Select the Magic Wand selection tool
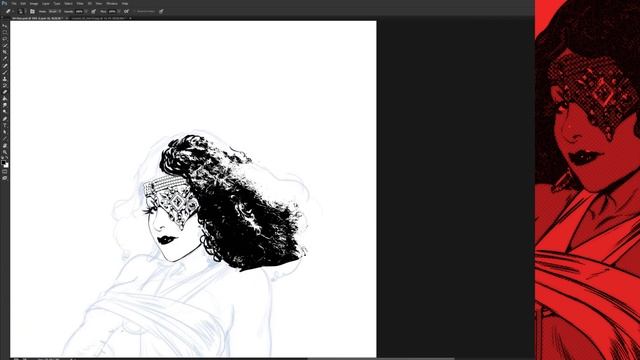 (5, 45)
